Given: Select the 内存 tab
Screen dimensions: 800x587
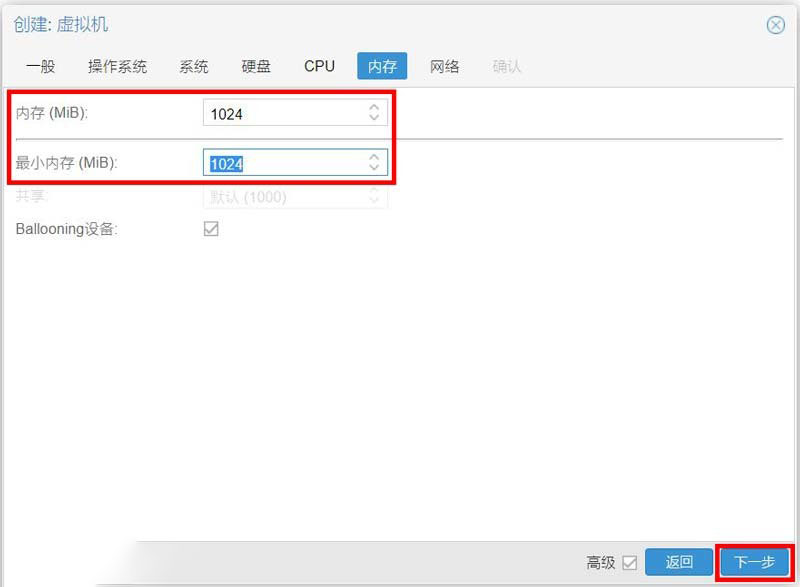Looking at the screenshot, I should click(382, 66).
